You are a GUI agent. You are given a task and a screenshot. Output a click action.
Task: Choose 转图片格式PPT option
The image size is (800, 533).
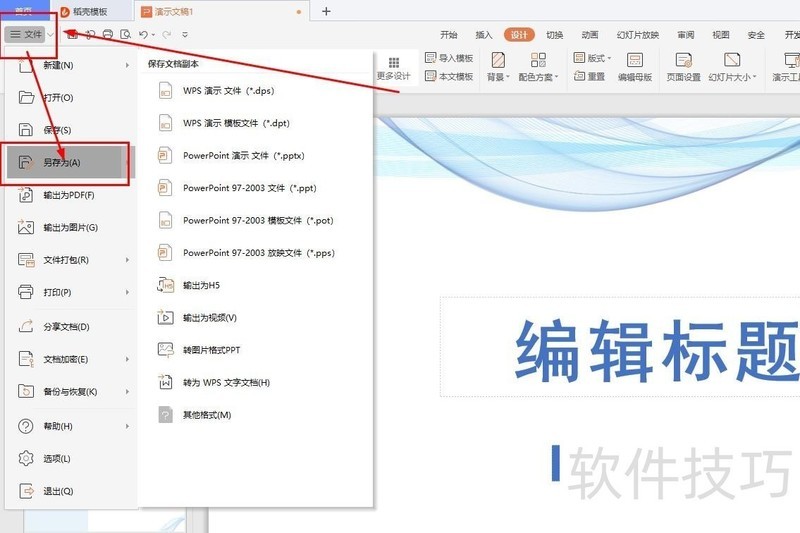click(257, 350)
